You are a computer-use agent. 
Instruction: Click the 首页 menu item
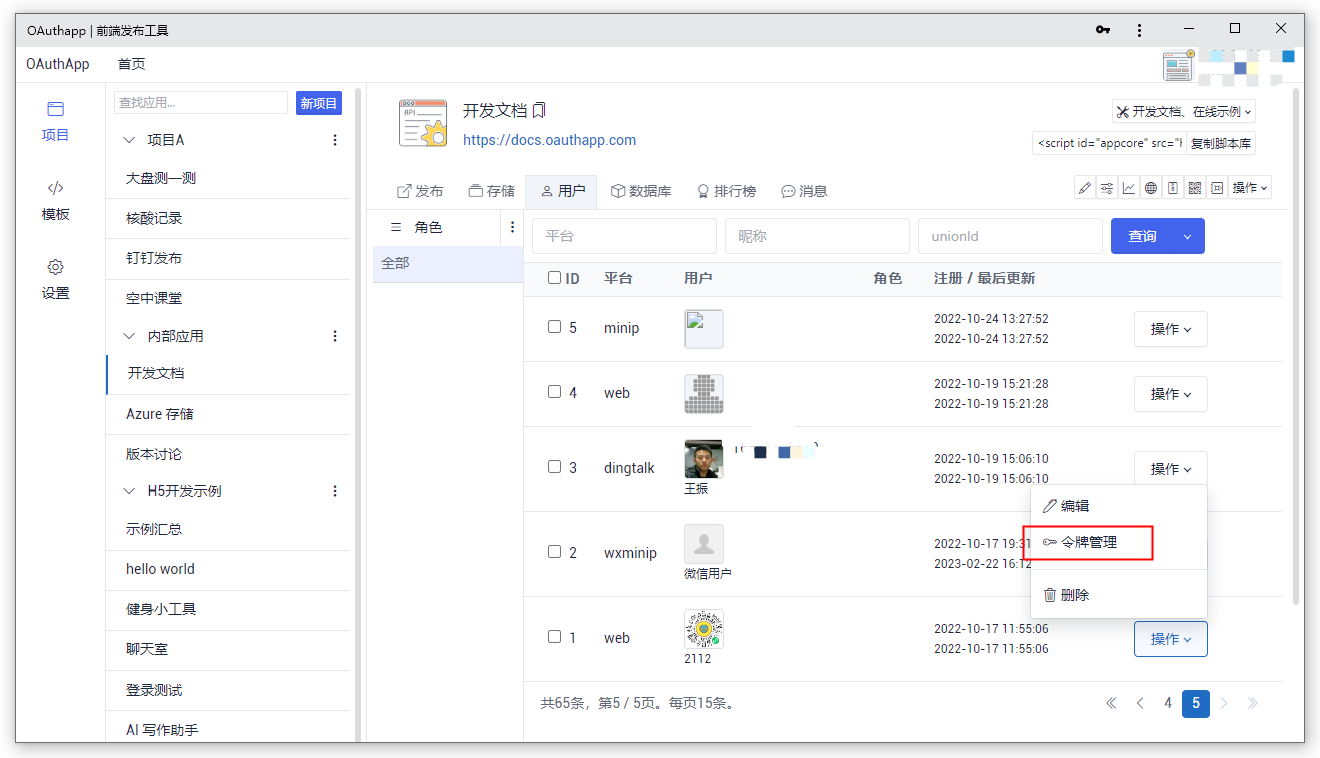pyautogui.click(x=131, y=64)
